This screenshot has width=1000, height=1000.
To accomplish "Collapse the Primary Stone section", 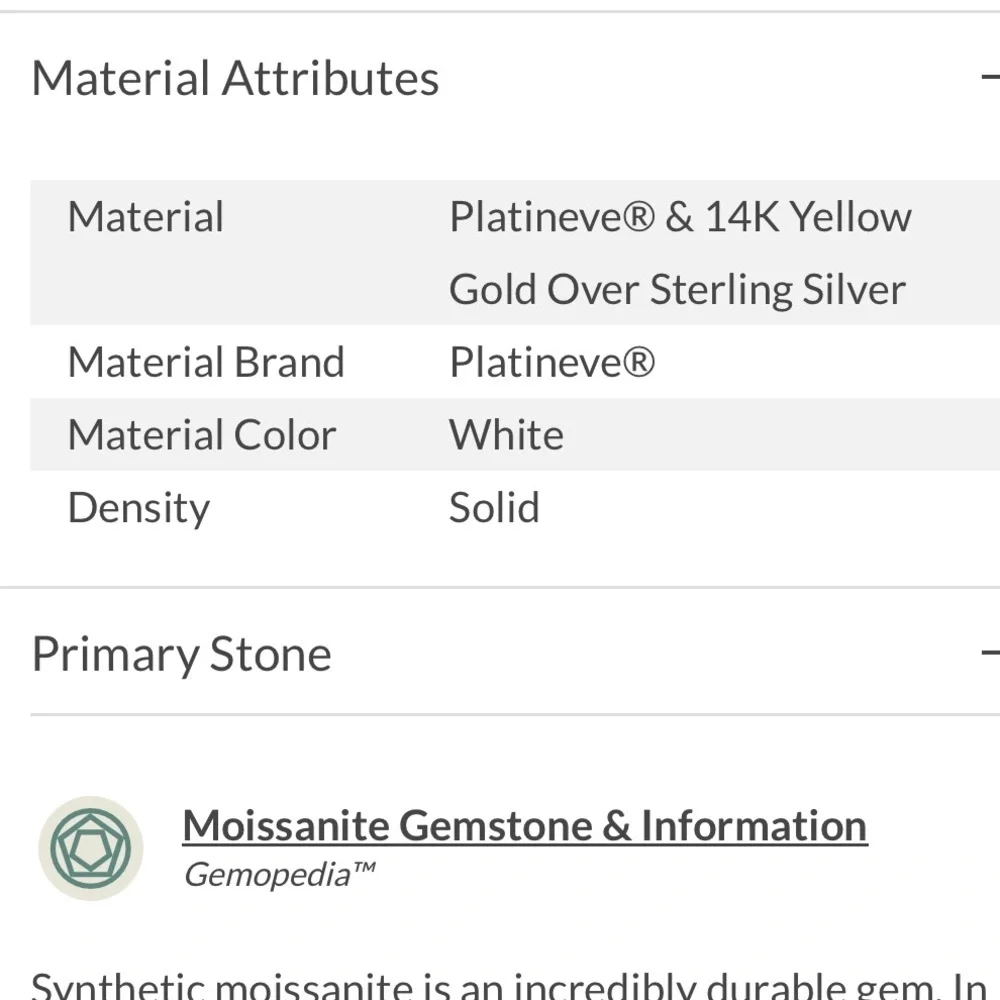I will pos(990,652).
